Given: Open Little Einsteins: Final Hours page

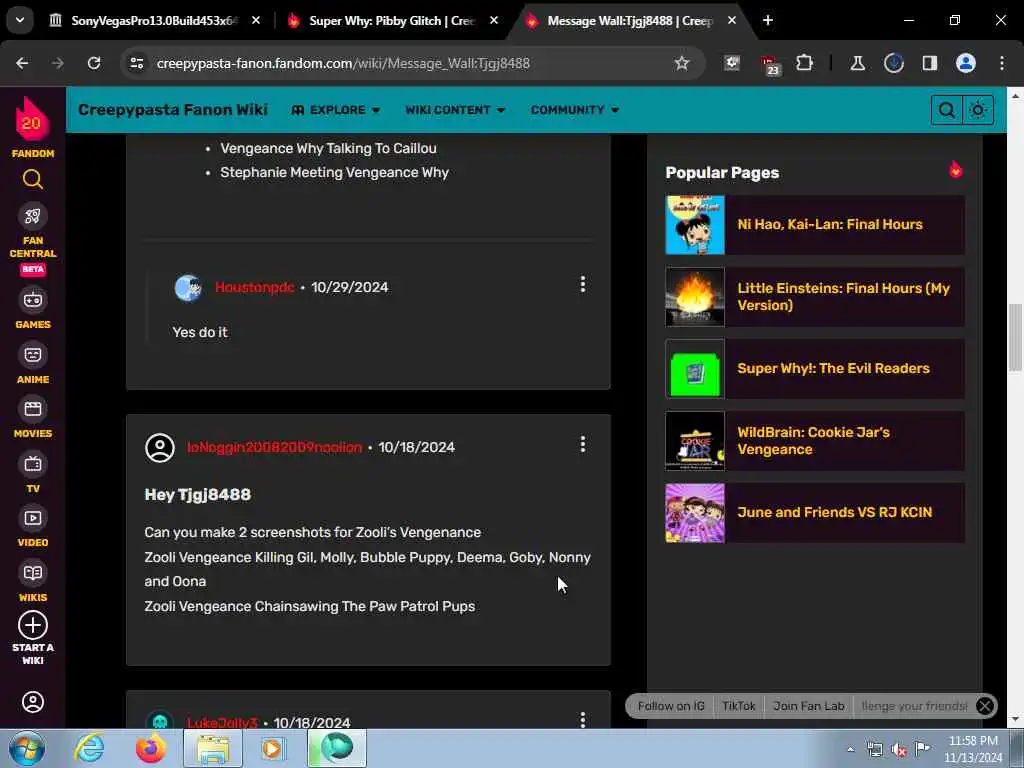Looking at the screenshot, I should point(844,296).
